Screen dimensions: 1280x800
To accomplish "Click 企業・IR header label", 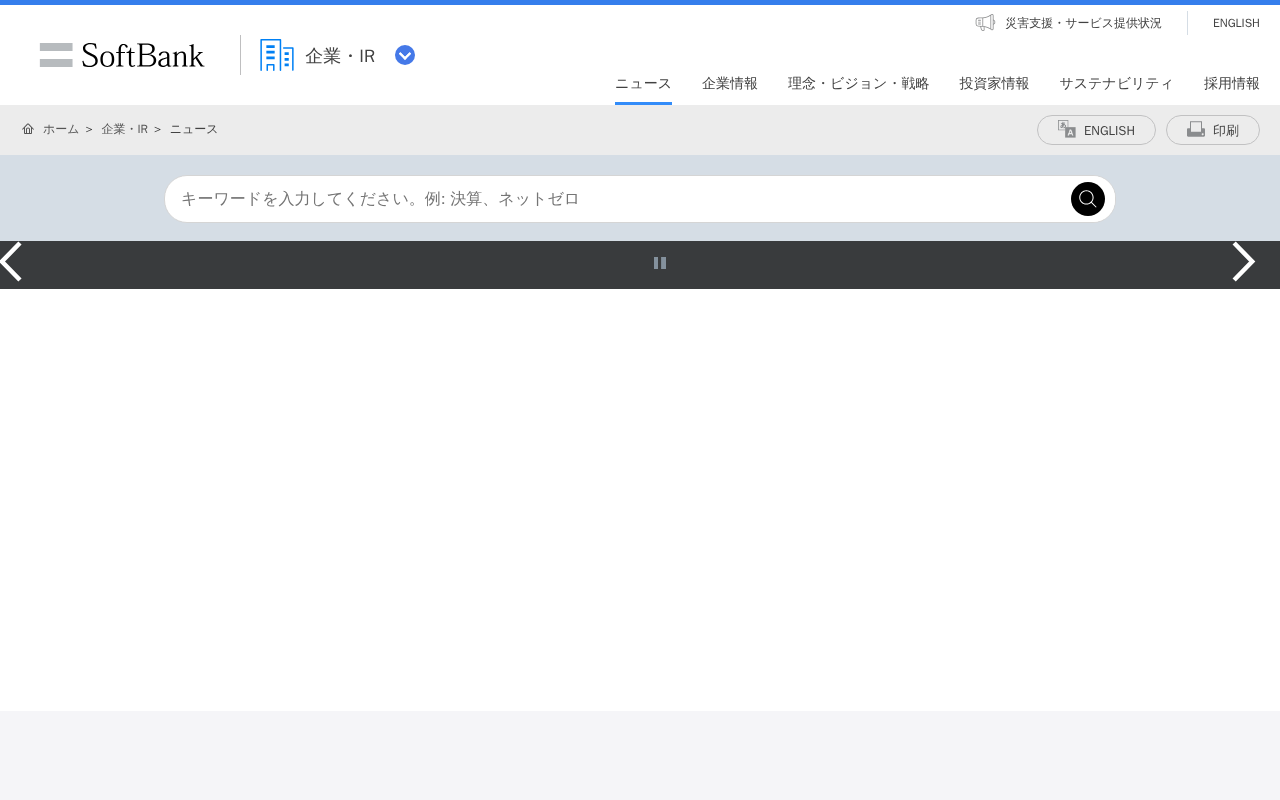I will coord(340,56).
